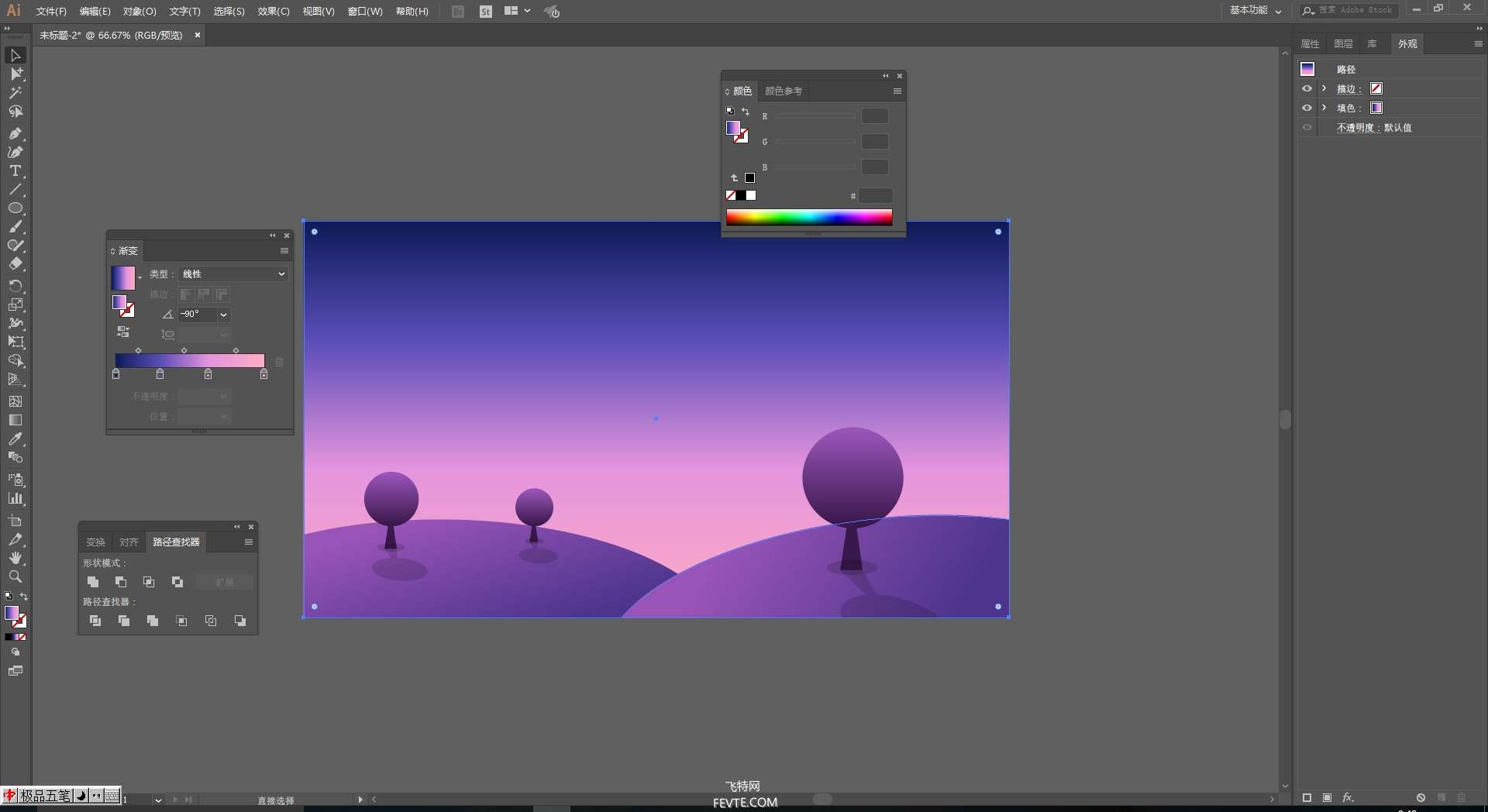Screen dimensions: 1488x812
Task: Select the Pen tool
Action: (x=15, y=134)
